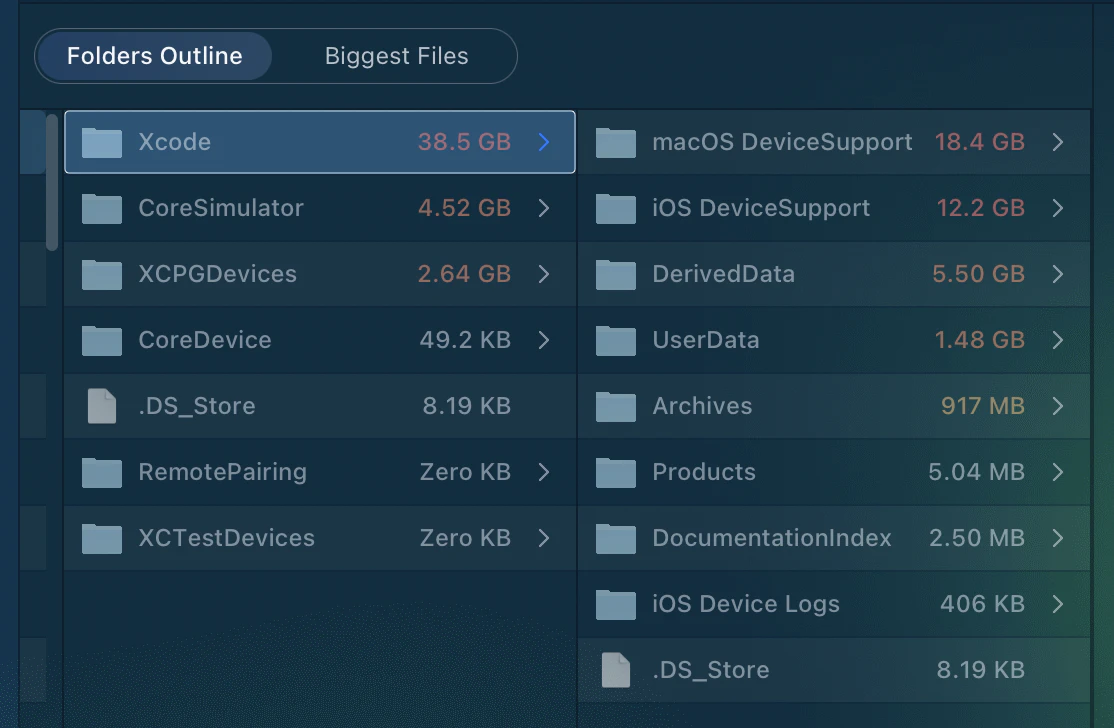Screen dimensions: 1114x728
Task: Click the 38.5 GB size value
Action: point(465,142)
